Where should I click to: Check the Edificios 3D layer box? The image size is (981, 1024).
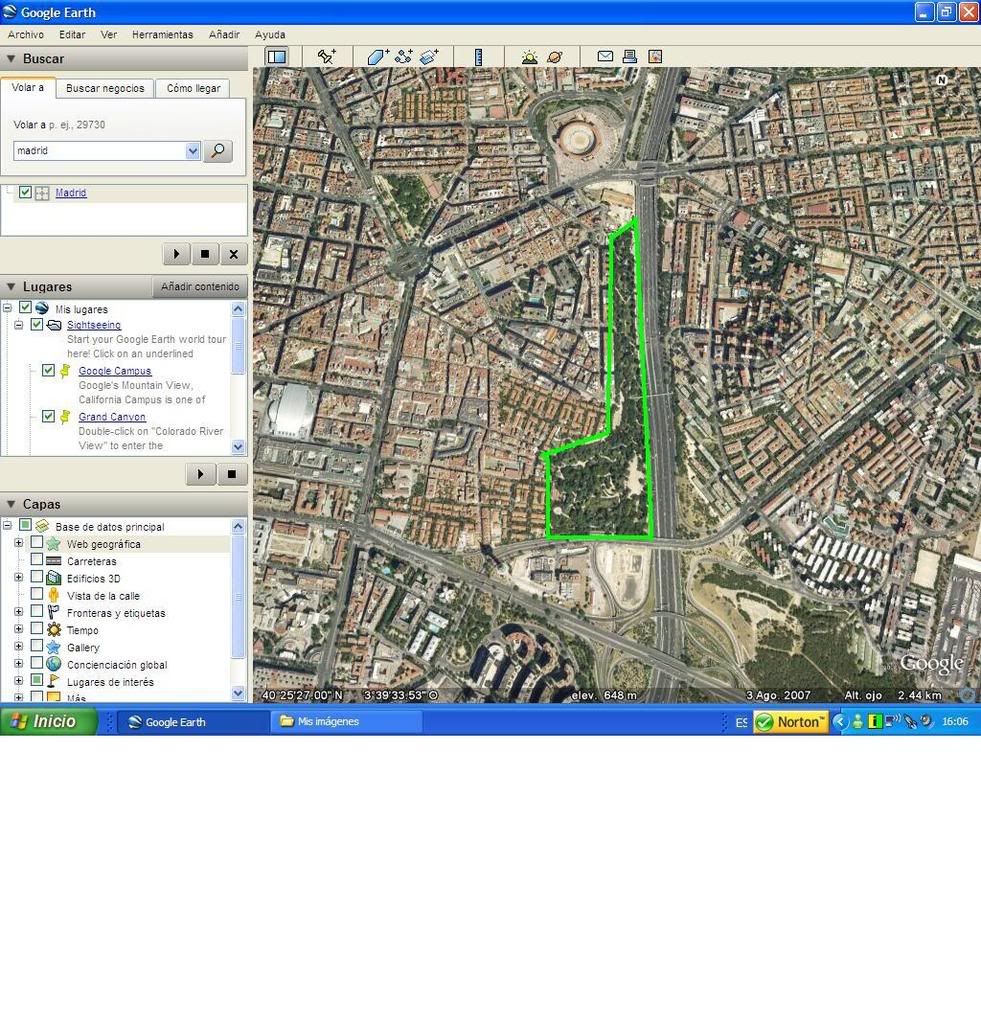tap(37, 578)
